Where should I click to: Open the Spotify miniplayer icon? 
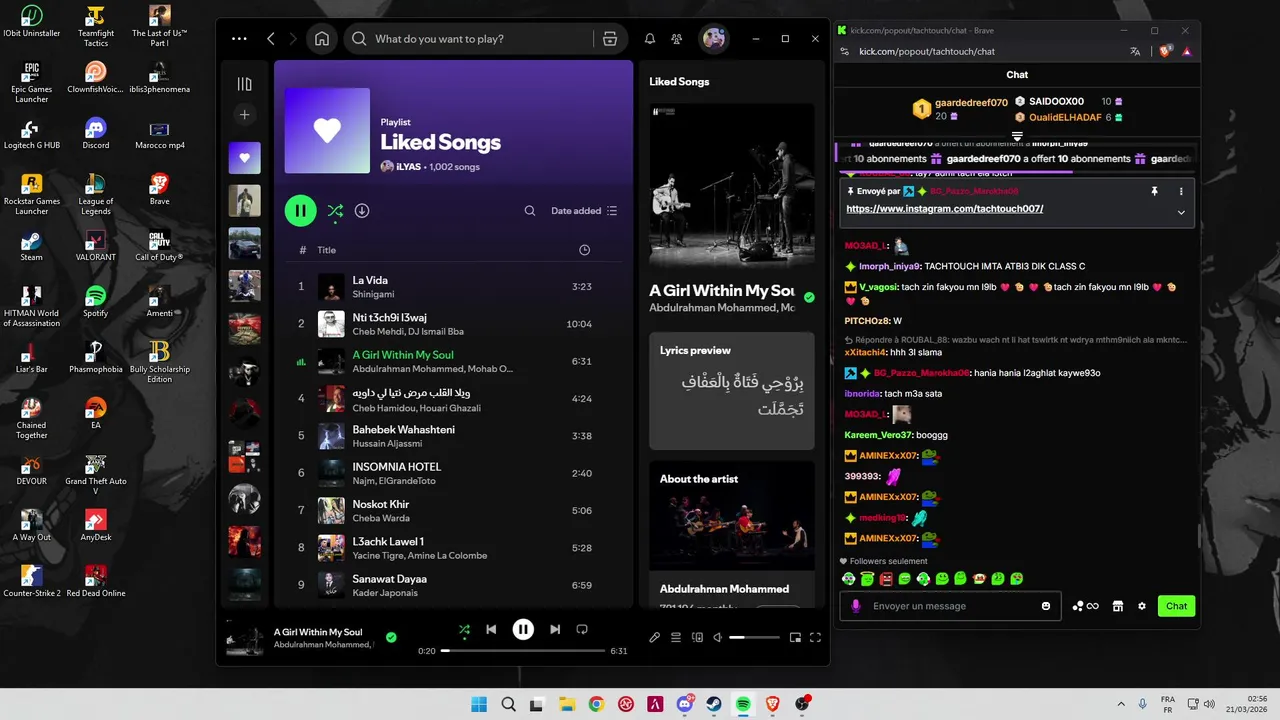[795, 637]
